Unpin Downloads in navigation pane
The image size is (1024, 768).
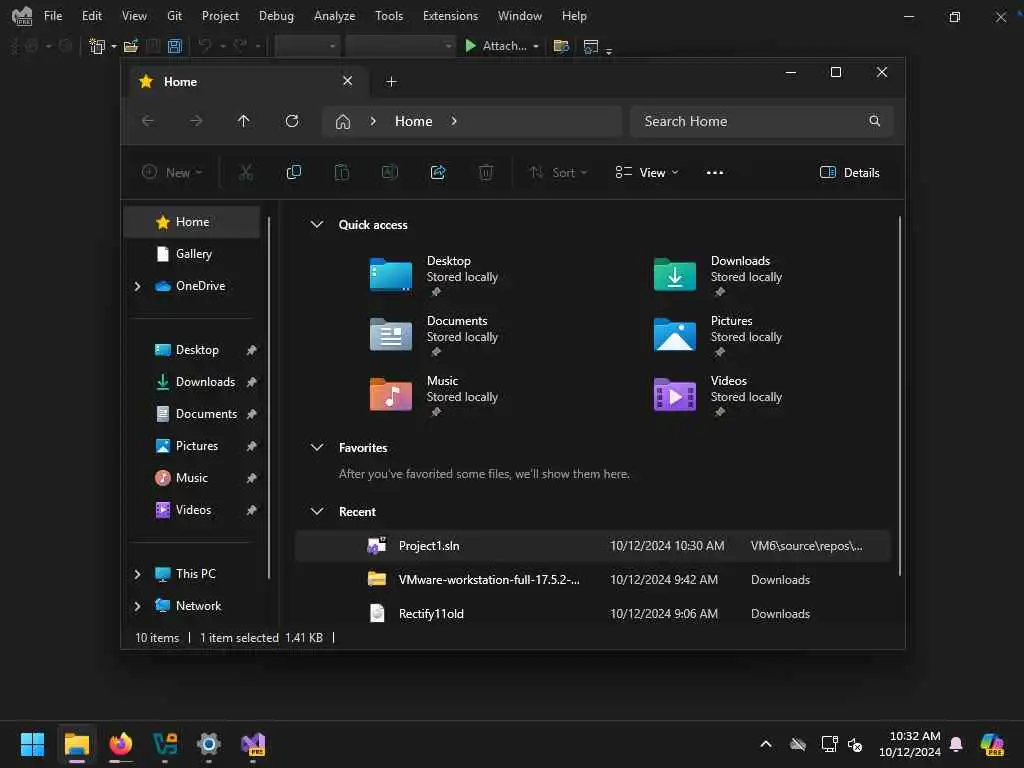[251, 382]
